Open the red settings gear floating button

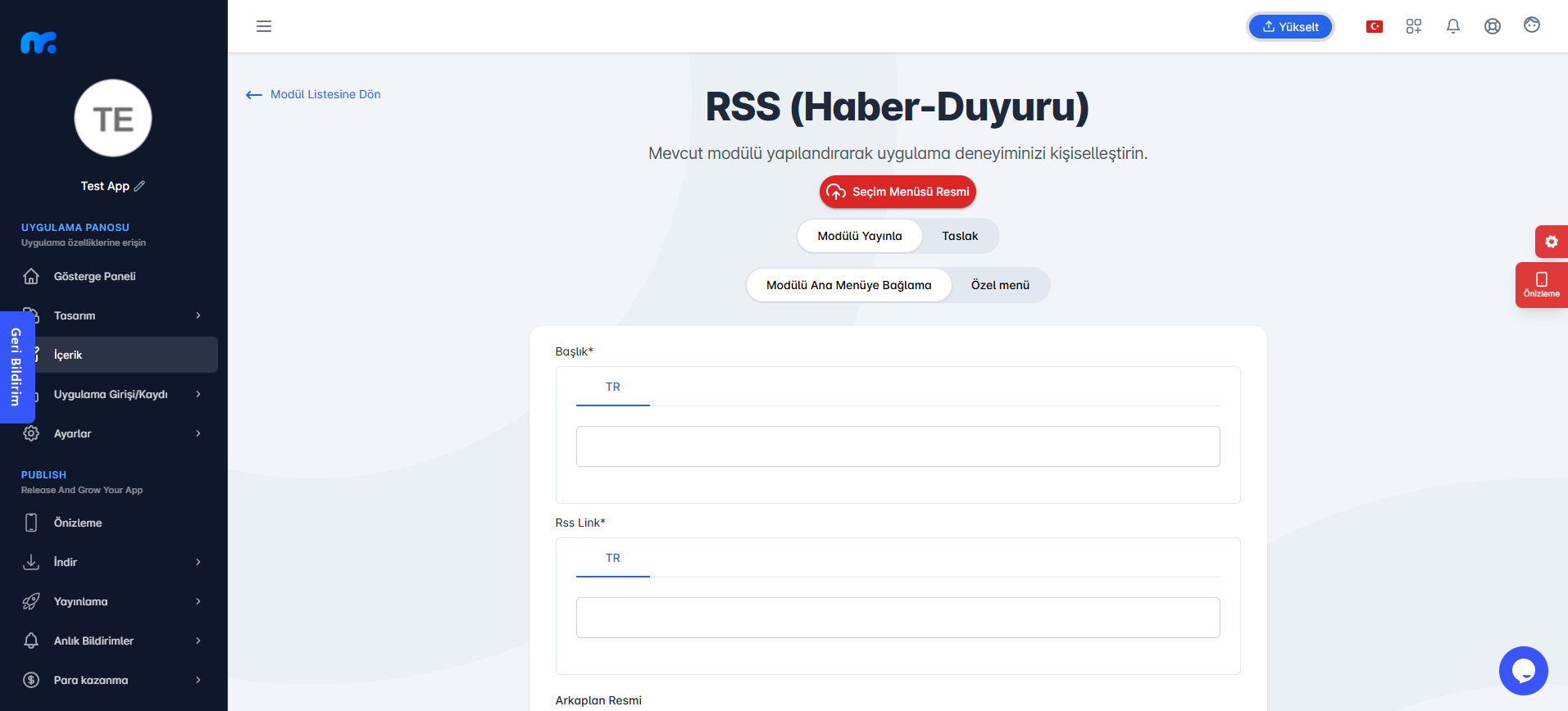click(1552, 242)
